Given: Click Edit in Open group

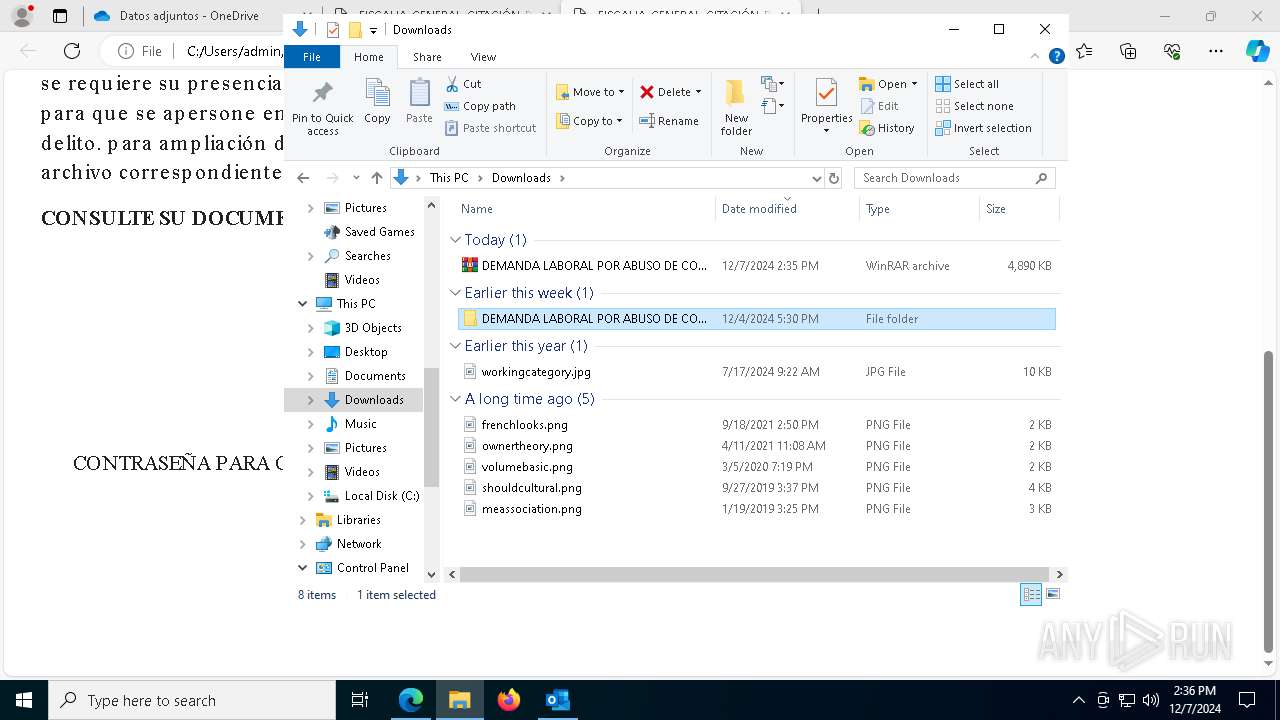Looking at the screenshot, I should click(879, 106).
